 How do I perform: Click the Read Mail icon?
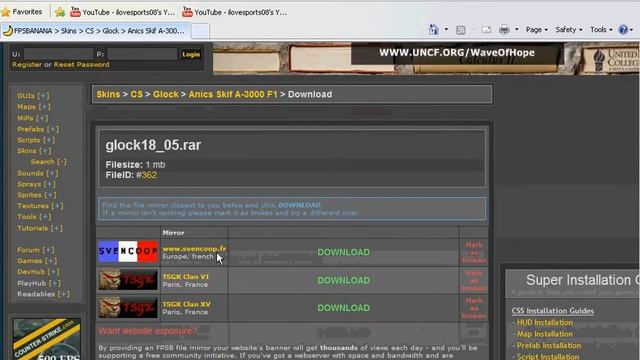point(486,30)
